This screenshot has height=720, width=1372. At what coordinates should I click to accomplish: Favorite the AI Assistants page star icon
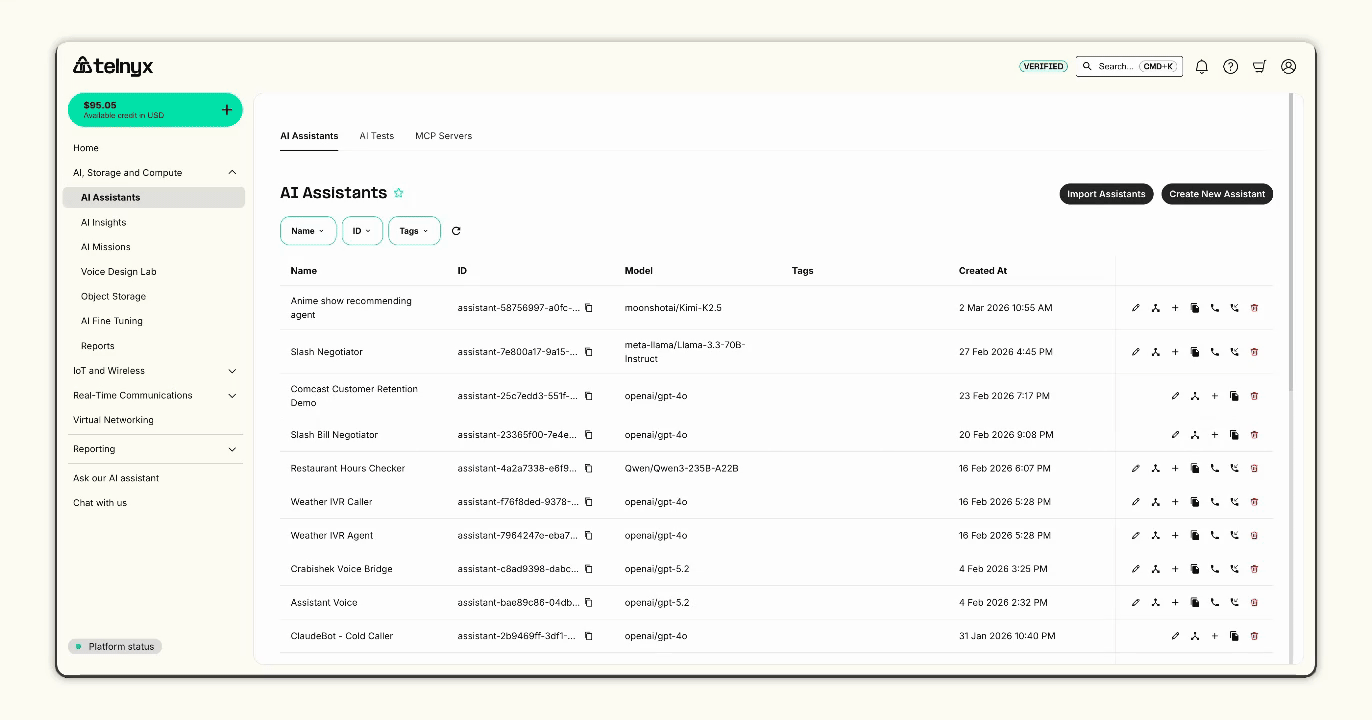pyautogui.click(x=399, y=193)
